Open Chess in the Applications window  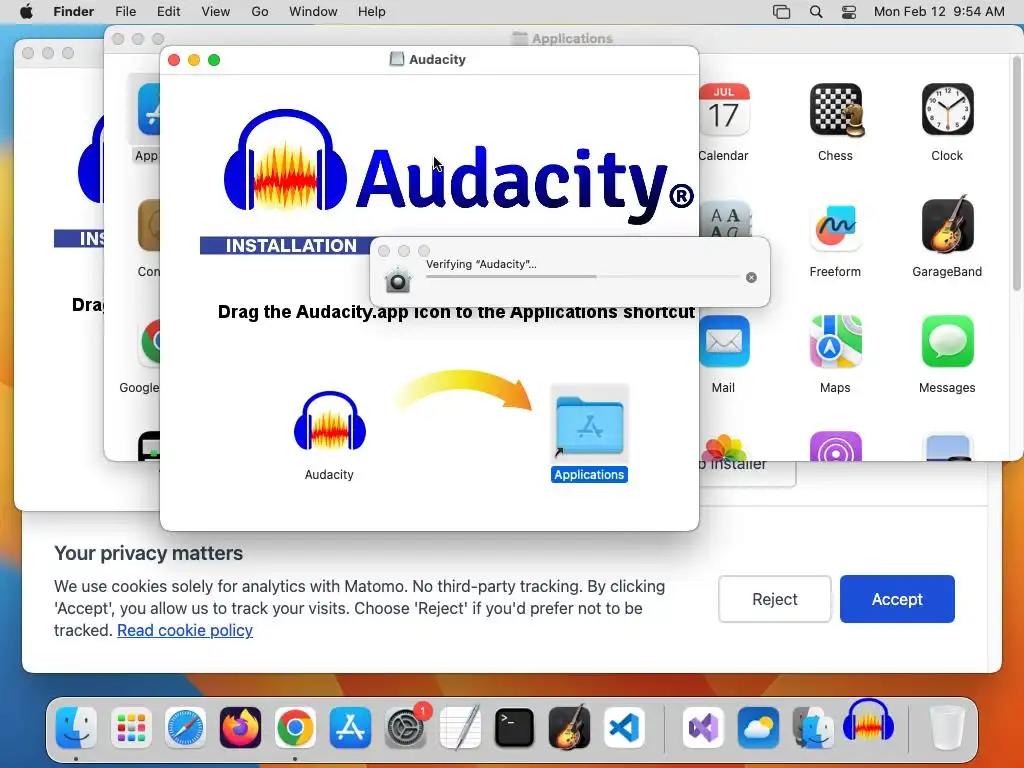835,110
